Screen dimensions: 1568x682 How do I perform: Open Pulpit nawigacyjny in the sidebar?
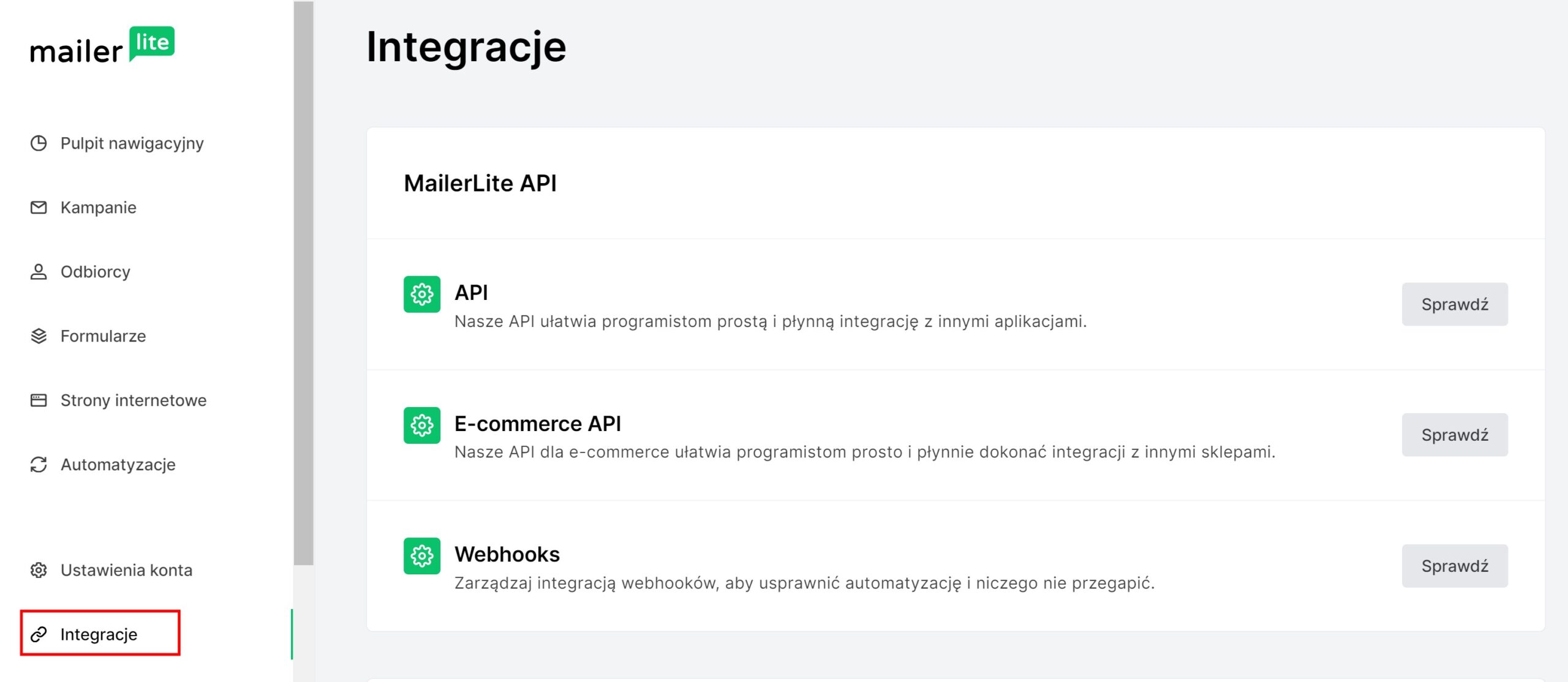point(132,143)
